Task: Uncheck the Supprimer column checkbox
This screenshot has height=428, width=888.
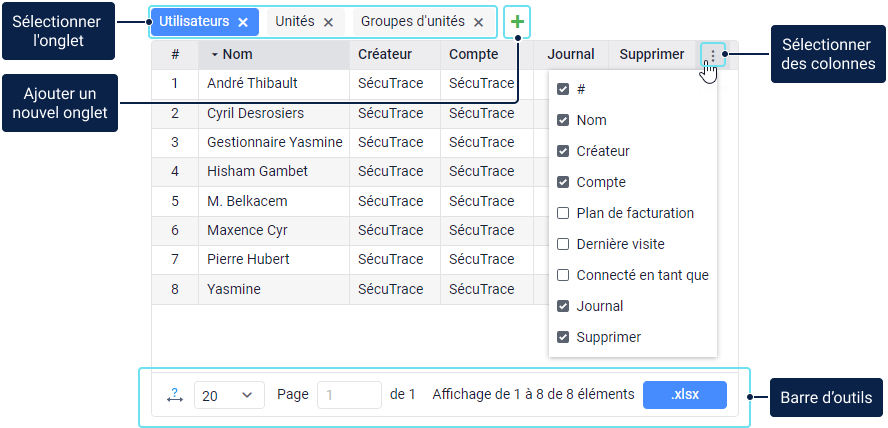Action: pyautogui.click(x=563, y=337)
